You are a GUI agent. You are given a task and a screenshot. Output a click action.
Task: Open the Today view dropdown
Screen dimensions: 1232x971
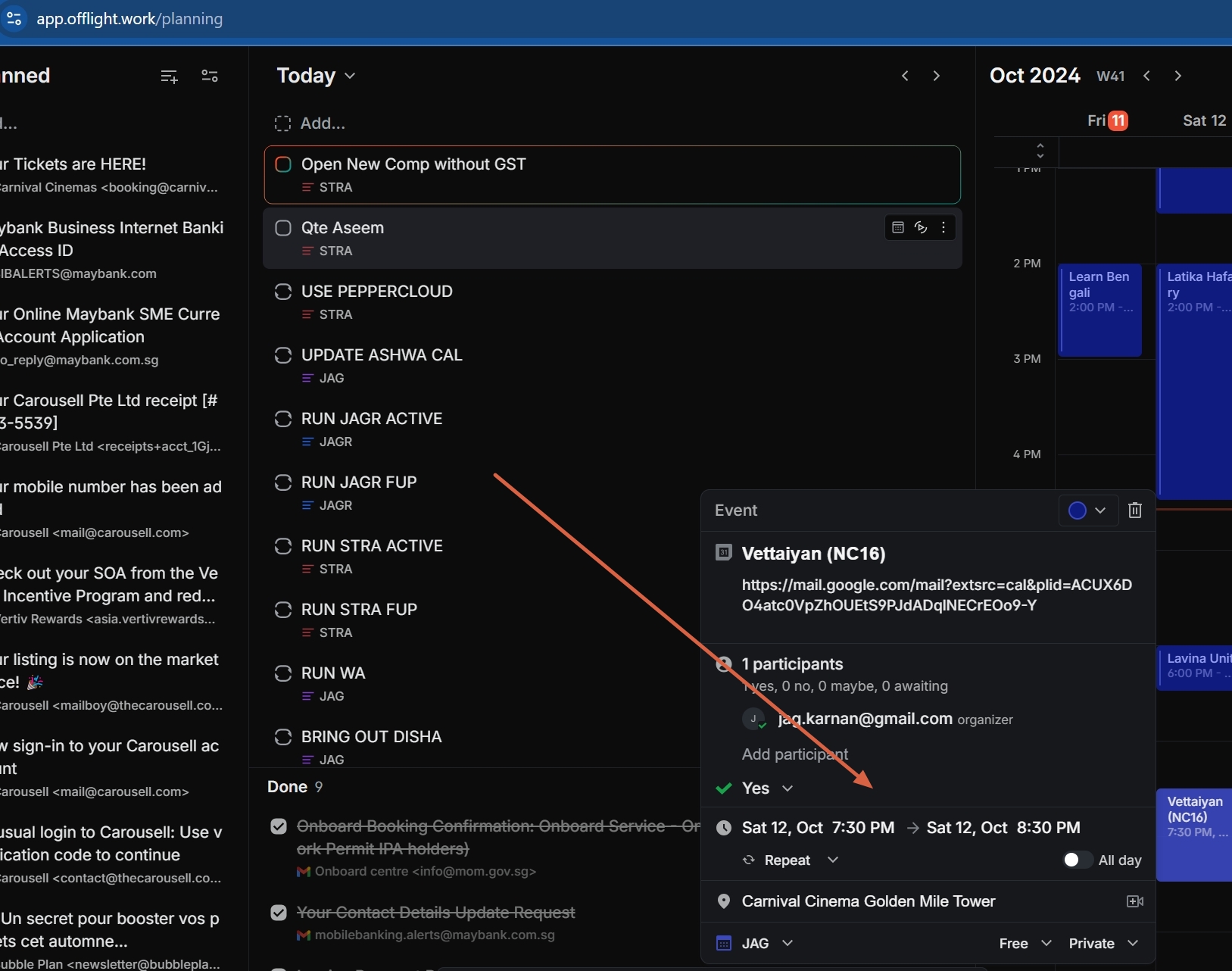tap(316, 76)
